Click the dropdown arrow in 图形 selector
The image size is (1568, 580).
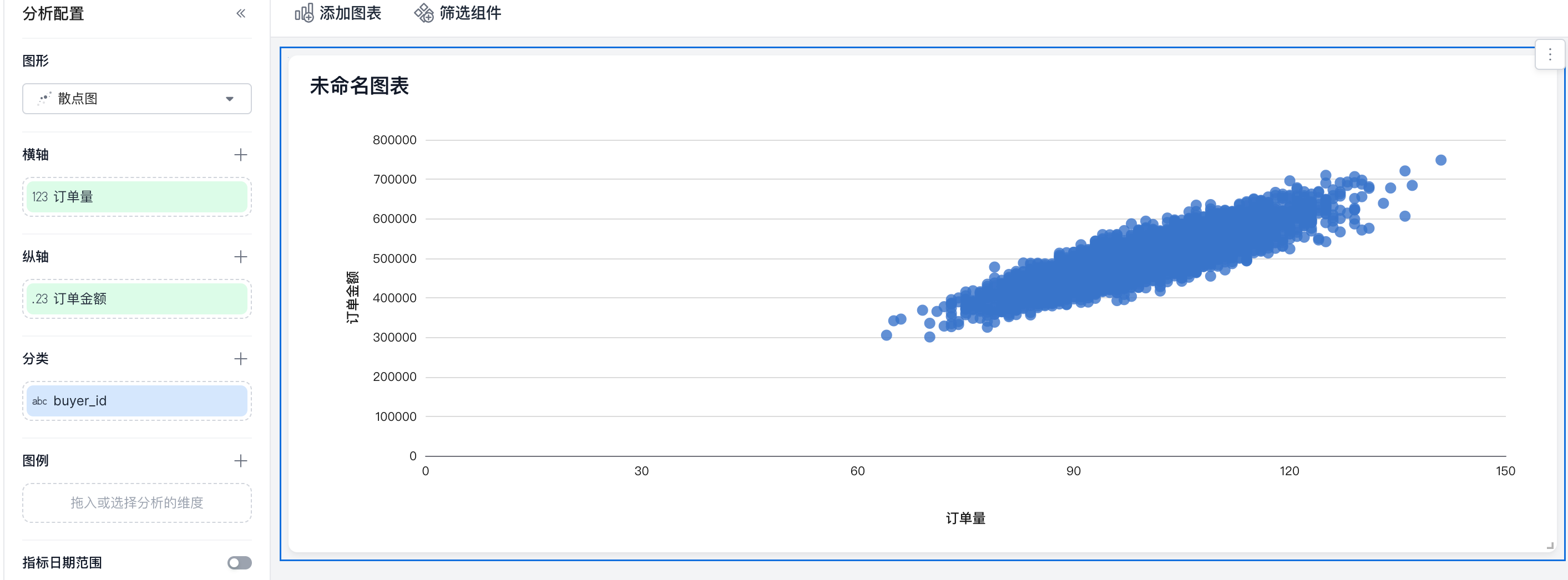[230, 99]
